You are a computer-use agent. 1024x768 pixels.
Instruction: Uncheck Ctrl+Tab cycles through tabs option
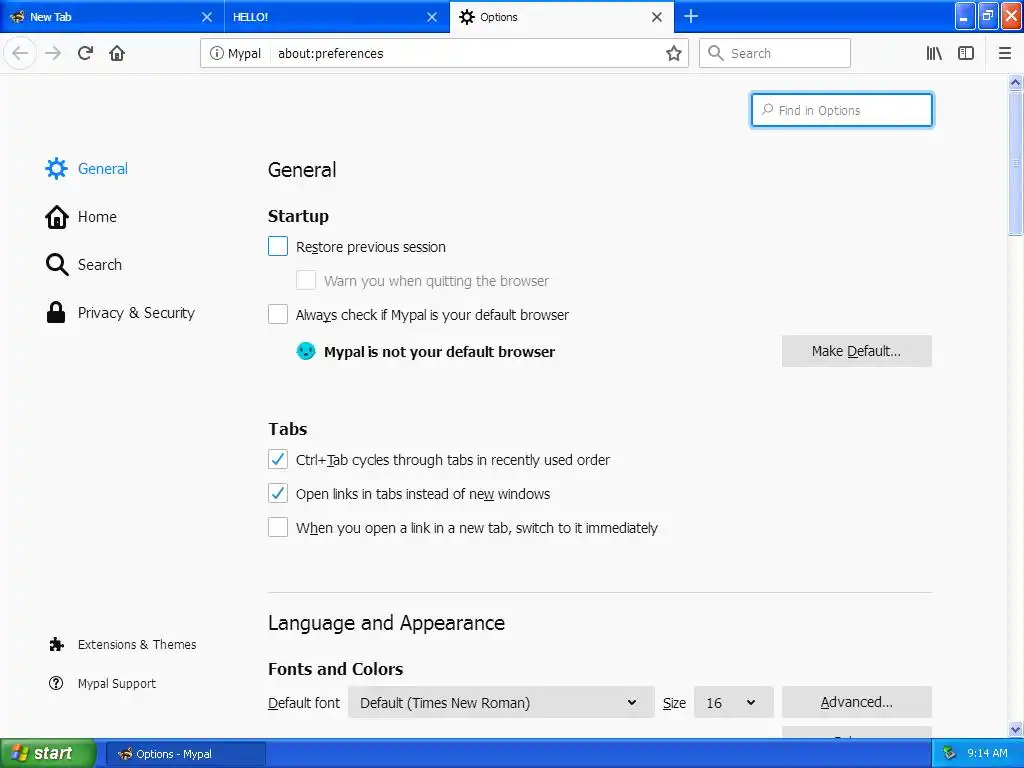[x=278, y=459]
